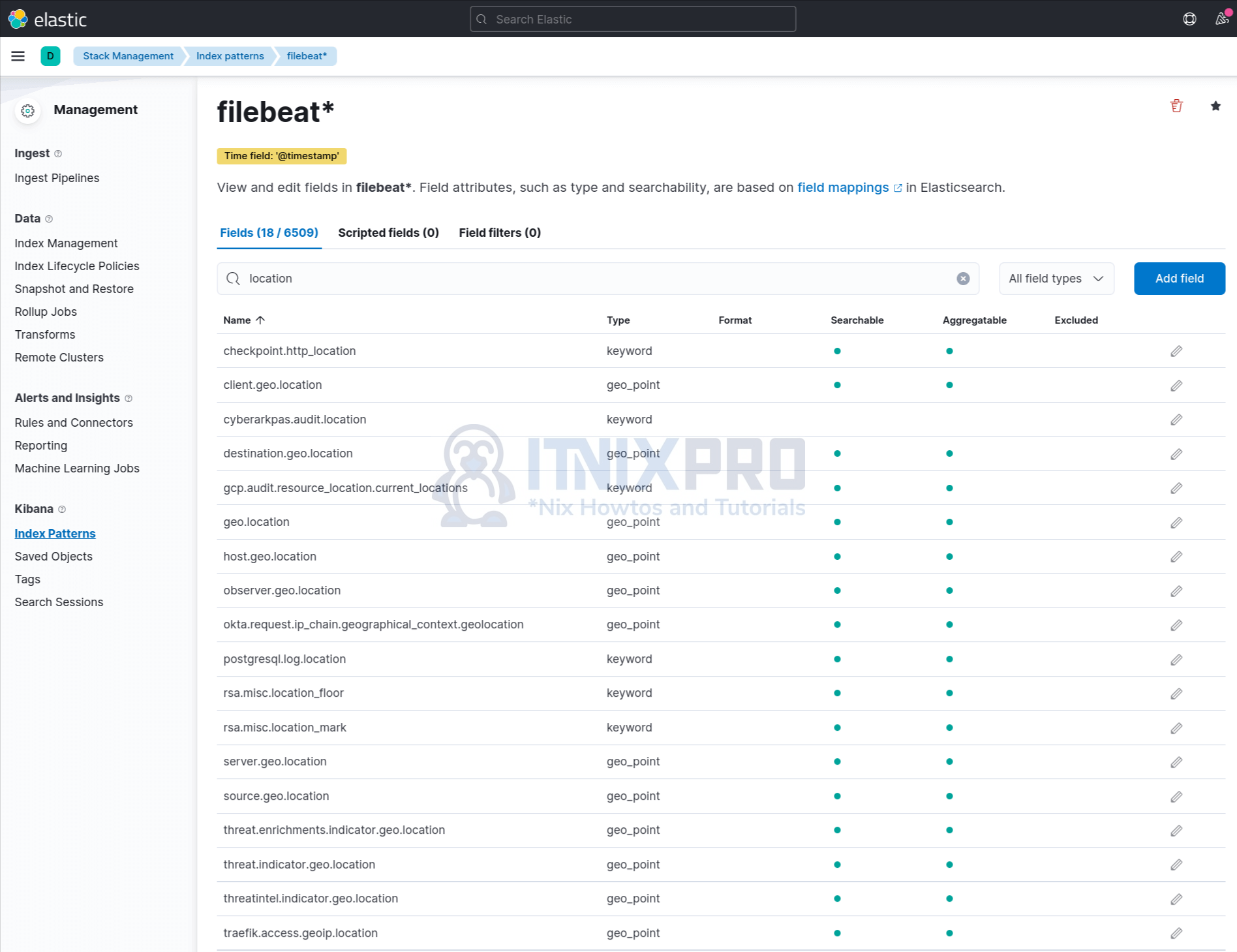1237x952 pixels.
Task: Open Remote Clusters in the sidebar
Action: 59,358
